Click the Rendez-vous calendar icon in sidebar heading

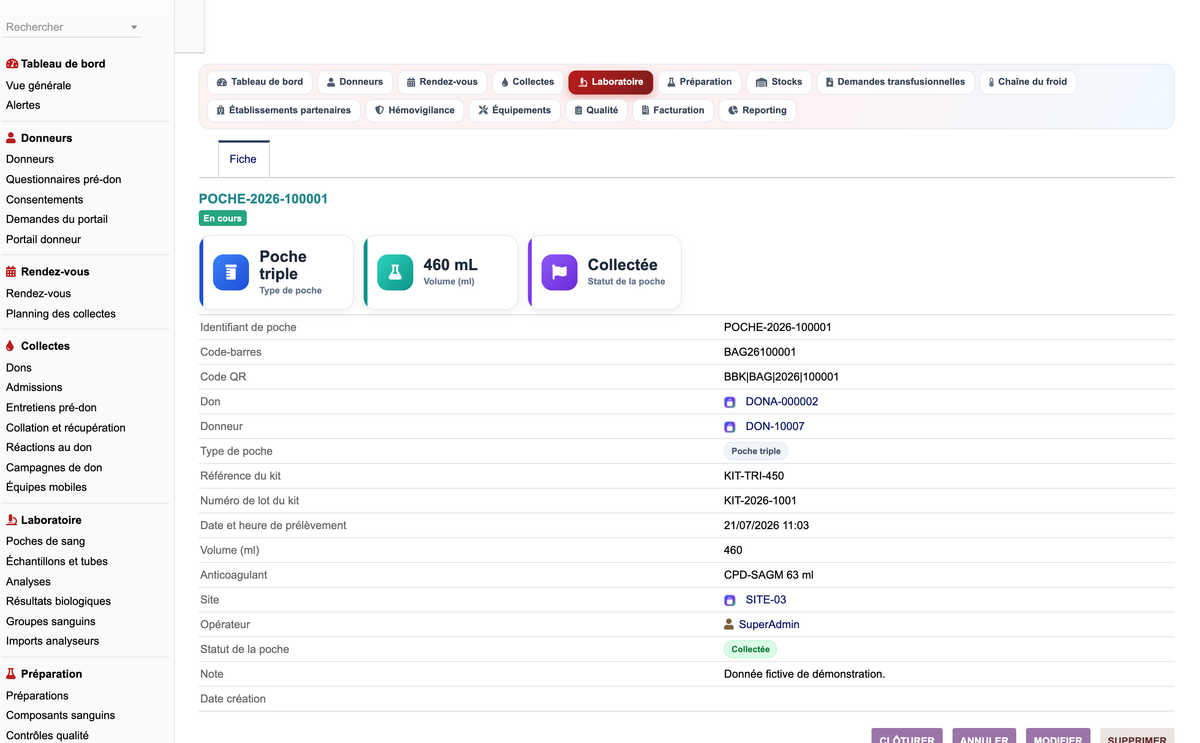click(x=12, y=272)
